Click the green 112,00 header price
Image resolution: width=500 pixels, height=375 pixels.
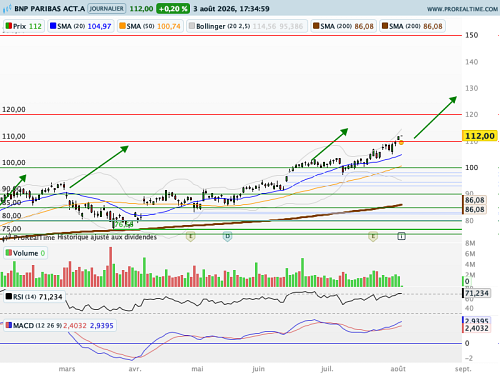click(x=141, y=9)
